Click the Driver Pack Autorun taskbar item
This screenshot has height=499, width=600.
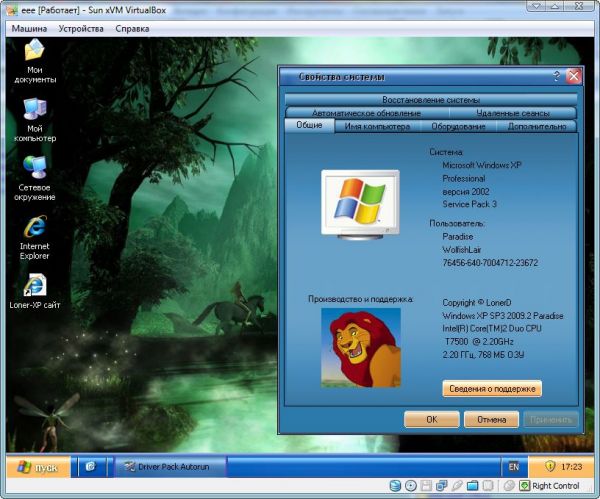click(x=170, y=466)
